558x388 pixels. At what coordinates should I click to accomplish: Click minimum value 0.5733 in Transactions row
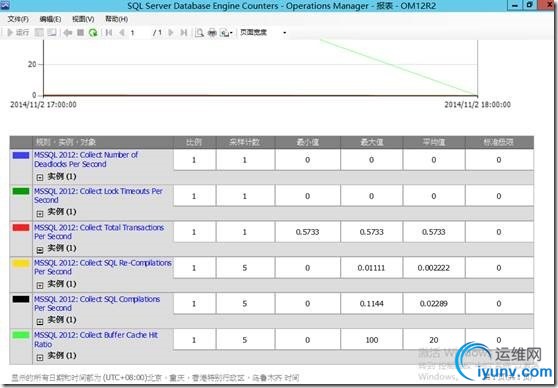pos(307,232)
